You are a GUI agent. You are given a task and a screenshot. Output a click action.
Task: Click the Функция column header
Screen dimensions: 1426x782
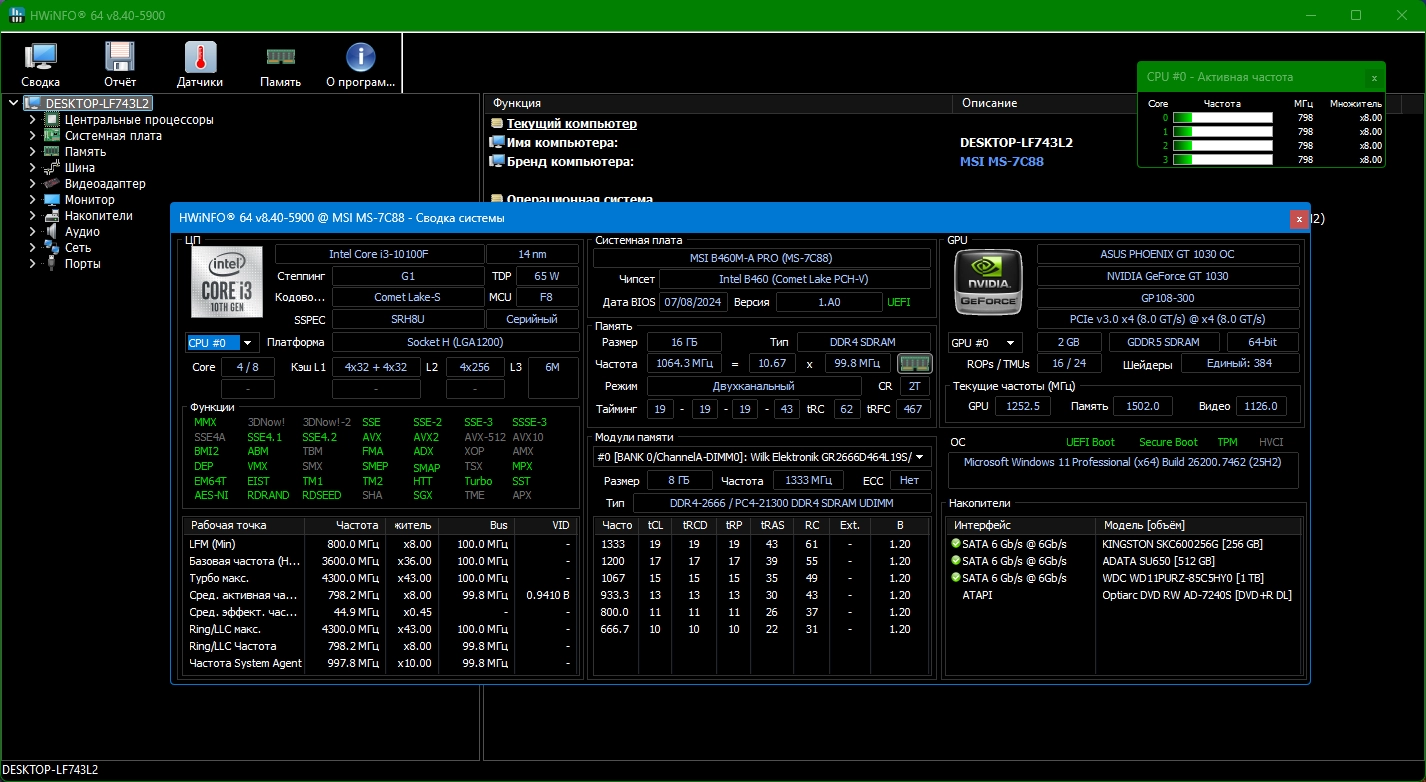[718, 103]
